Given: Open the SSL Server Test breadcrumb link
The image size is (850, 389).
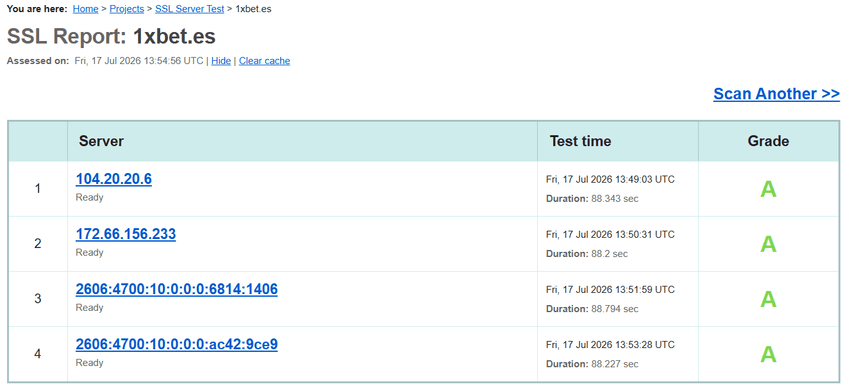Looking at the screenshot, I should tap(190, 9).
